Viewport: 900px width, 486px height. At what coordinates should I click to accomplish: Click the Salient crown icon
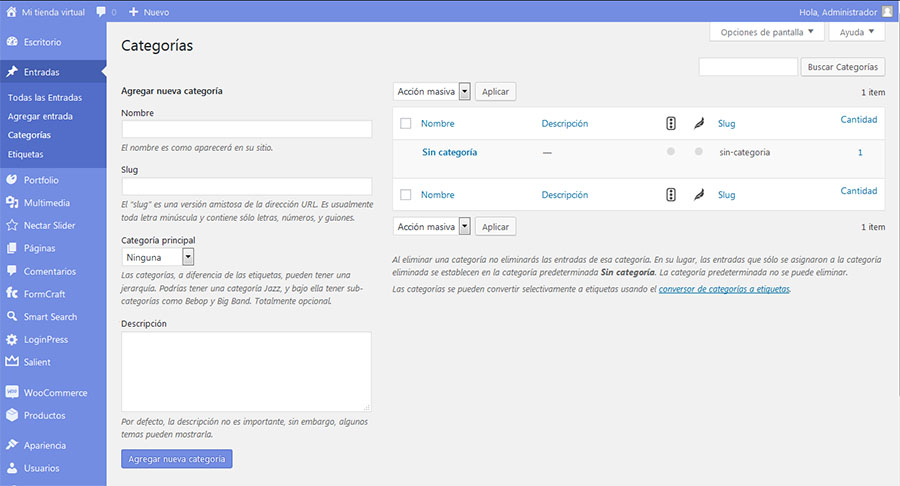[12, 361]
